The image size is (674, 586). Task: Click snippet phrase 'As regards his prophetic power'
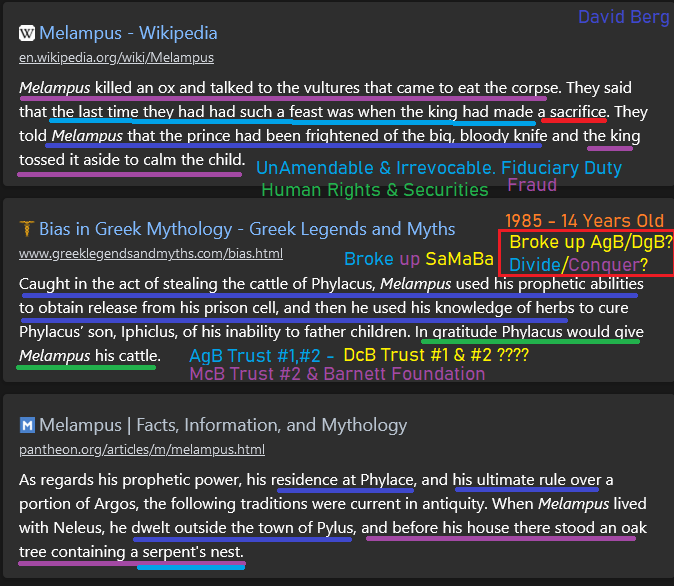coord(130,480)
